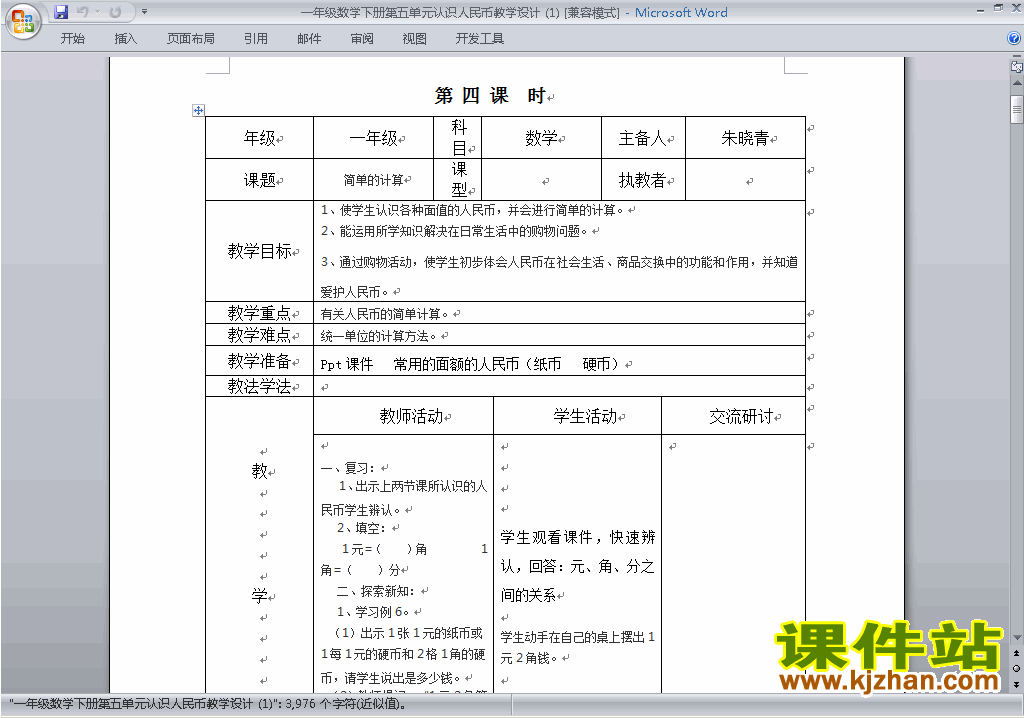Open the 开发工具 tab
This screenshot has width=1024, height=718.
click(x=479, y=39)
